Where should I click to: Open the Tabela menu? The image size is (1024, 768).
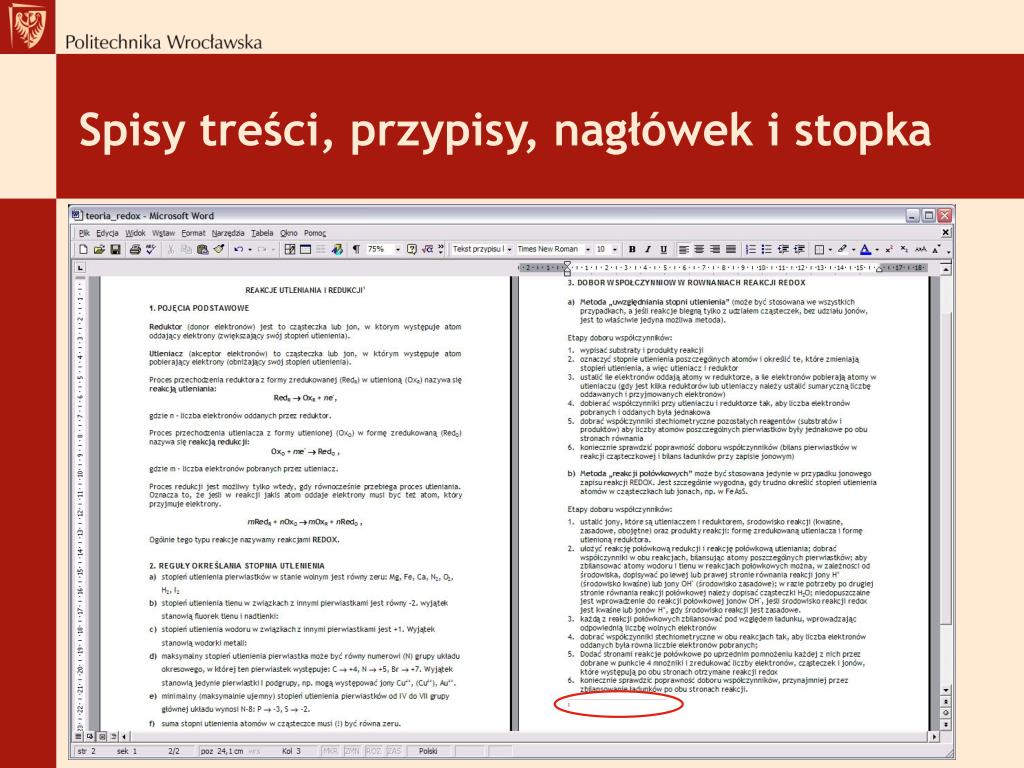coord(262,232)
